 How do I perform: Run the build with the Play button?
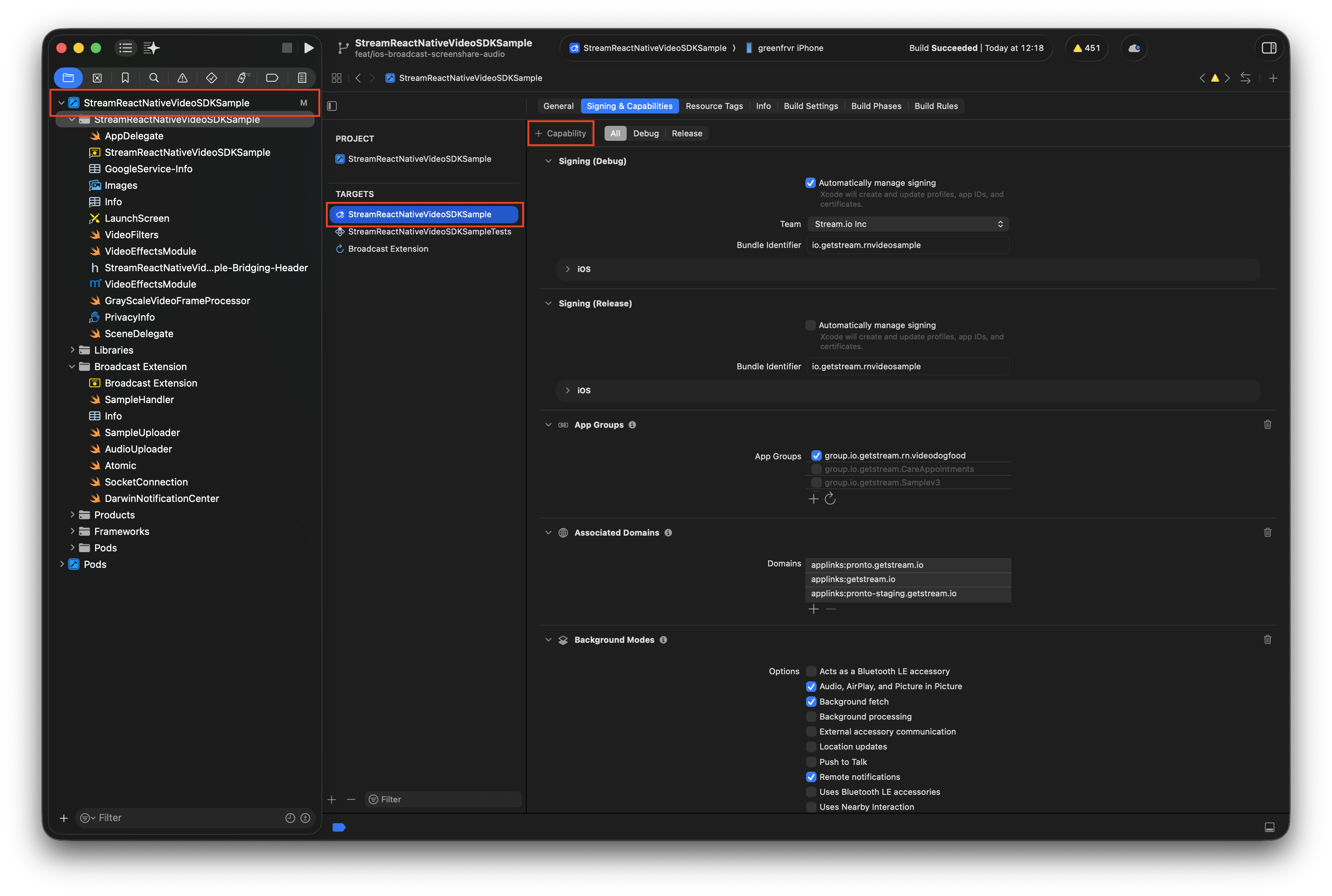[x=309, y=48]
